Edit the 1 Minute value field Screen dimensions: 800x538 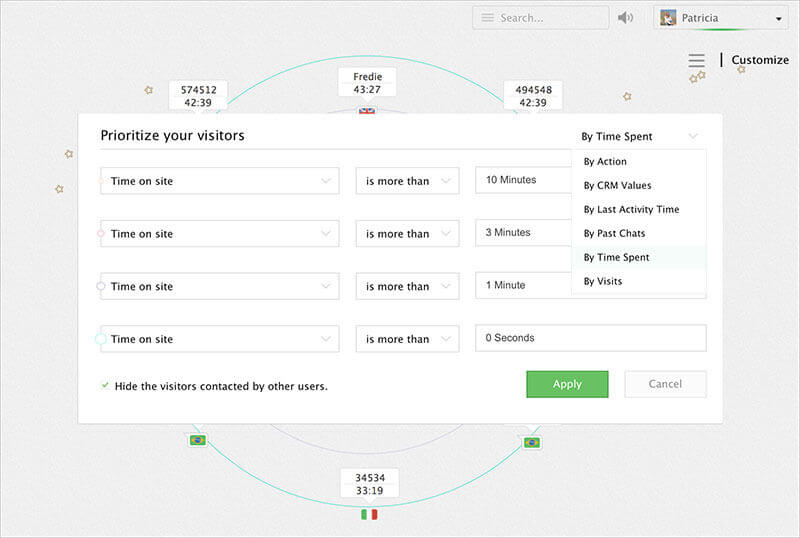(523, 285)
